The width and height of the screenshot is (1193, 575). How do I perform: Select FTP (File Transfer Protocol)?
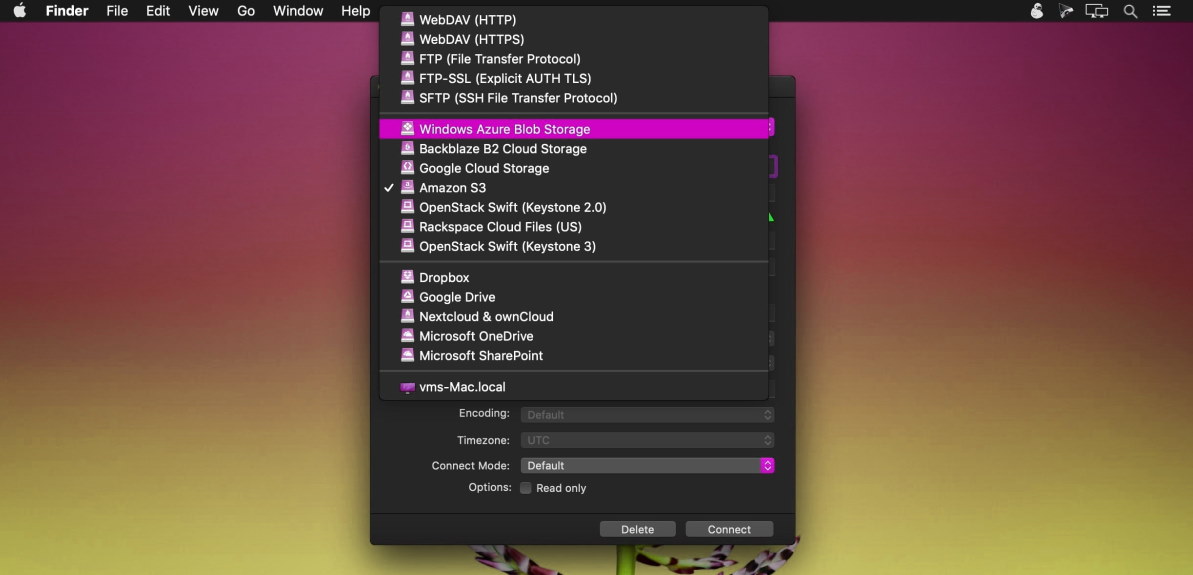click(x=574, y=59)
